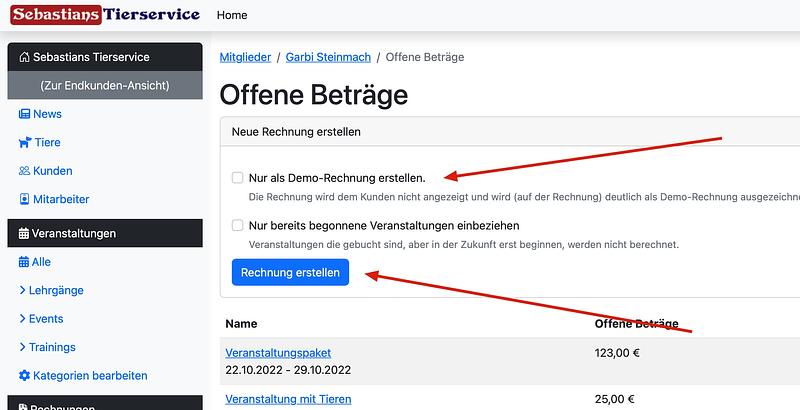Image resolution: width=800 pixels, height=410 pixels.
Task: Open the Veranstaltungspaket link
Action: [x=278, y=352]
